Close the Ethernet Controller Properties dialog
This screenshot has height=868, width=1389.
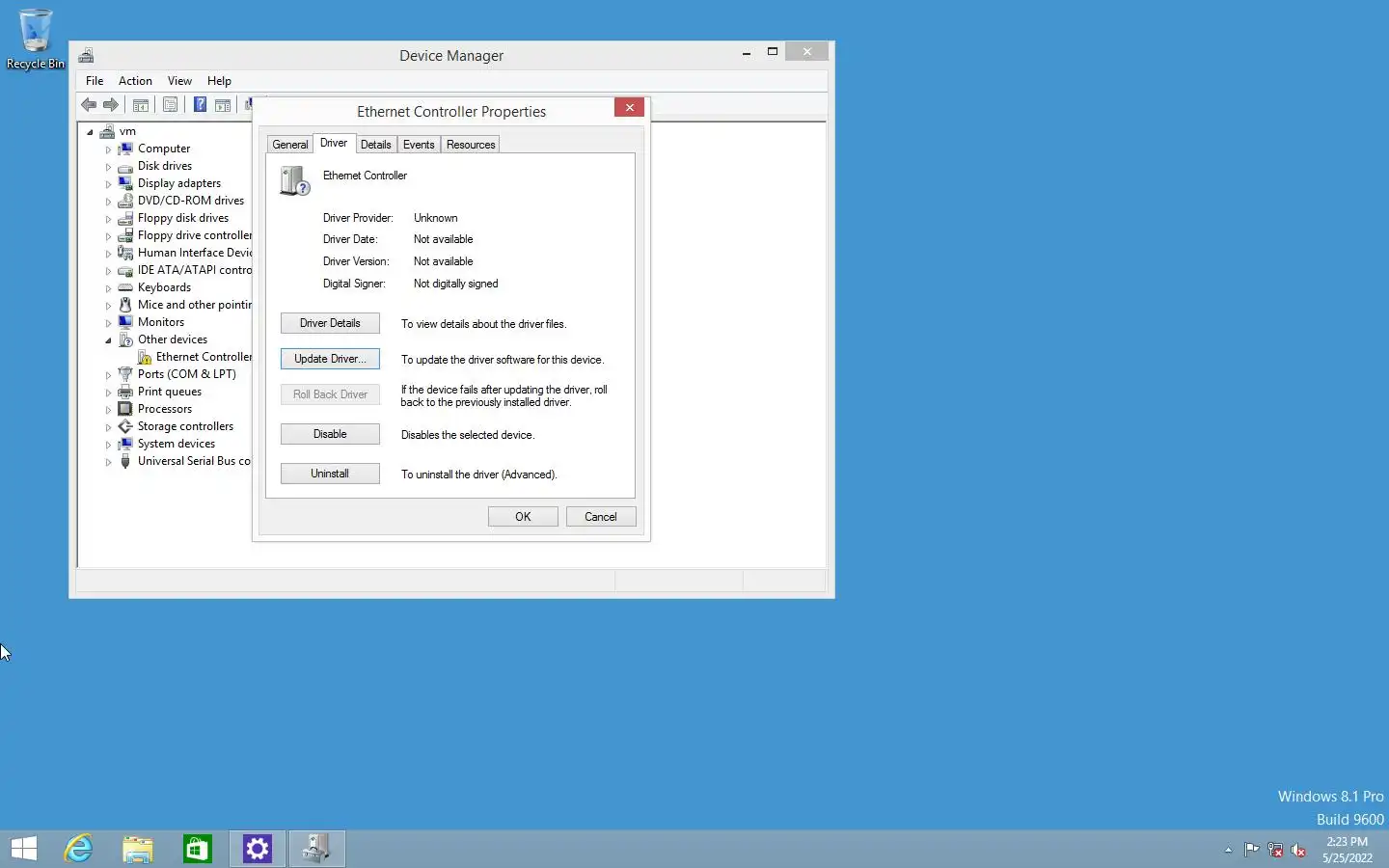630,107
